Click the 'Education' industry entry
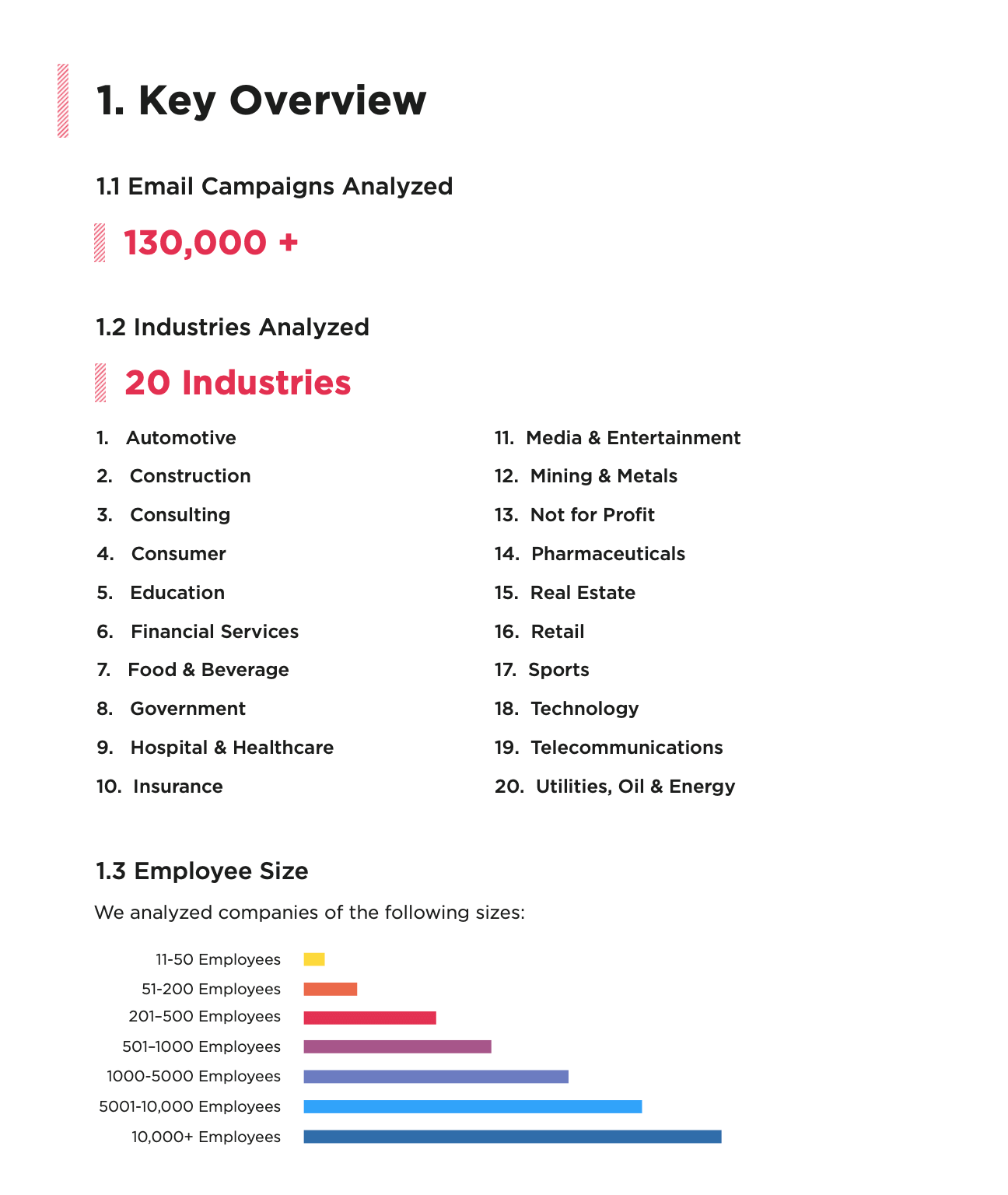1008x1195 pixels. point(177,593)
